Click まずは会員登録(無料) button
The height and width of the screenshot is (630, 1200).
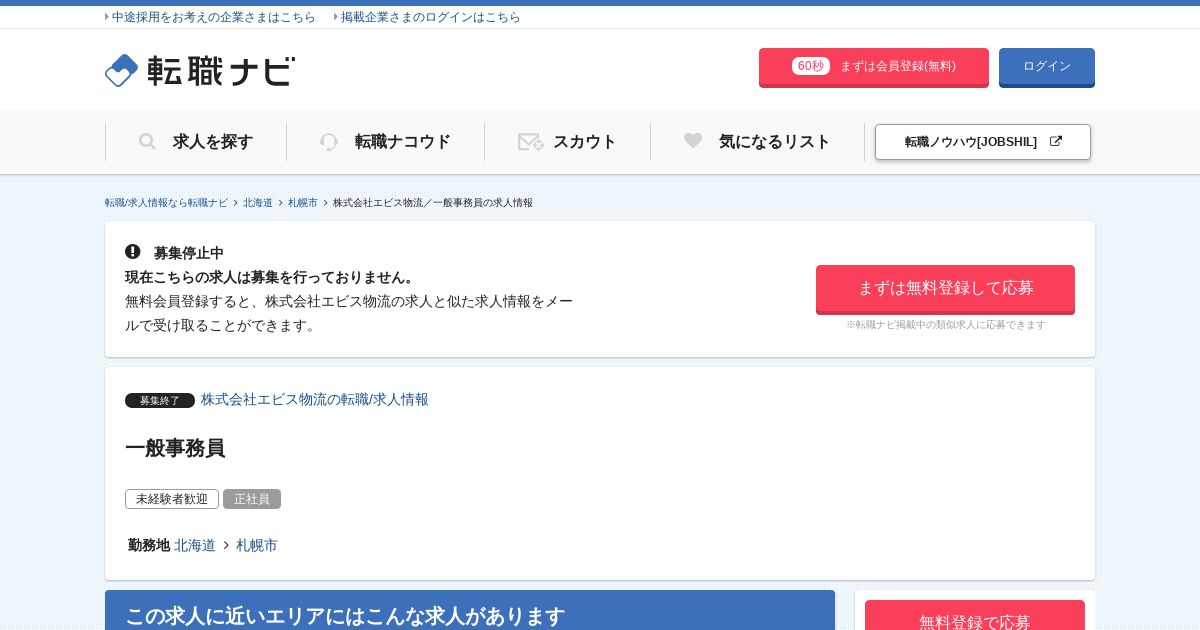874,67
